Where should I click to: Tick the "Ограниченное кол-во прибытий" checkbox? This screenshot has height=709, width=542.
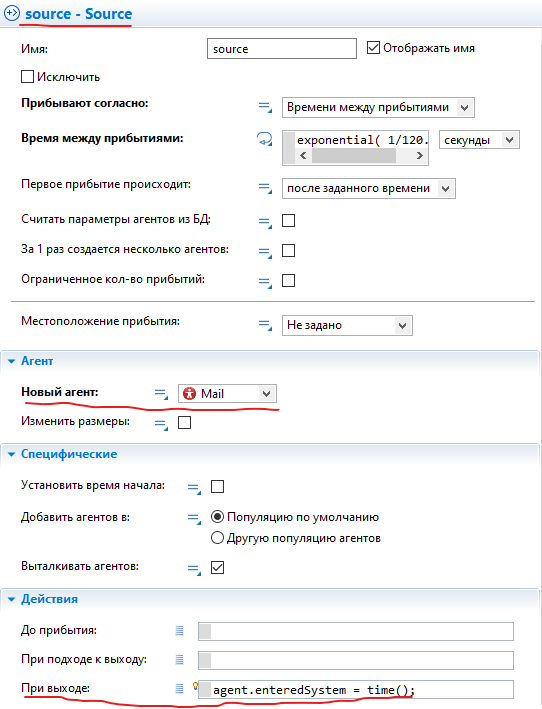point(288,280)
